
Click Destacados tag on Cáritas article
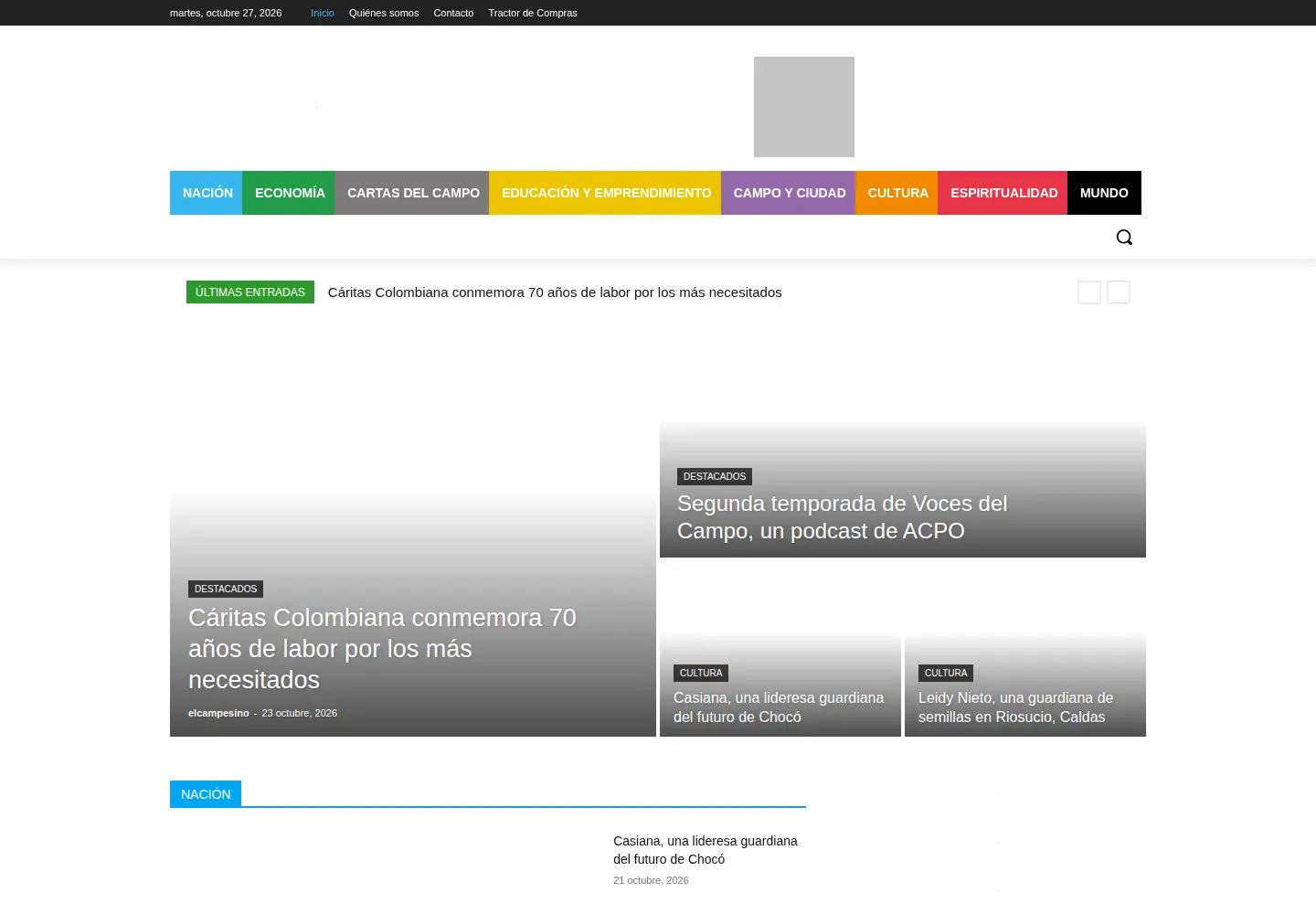(x=226, y=590)
